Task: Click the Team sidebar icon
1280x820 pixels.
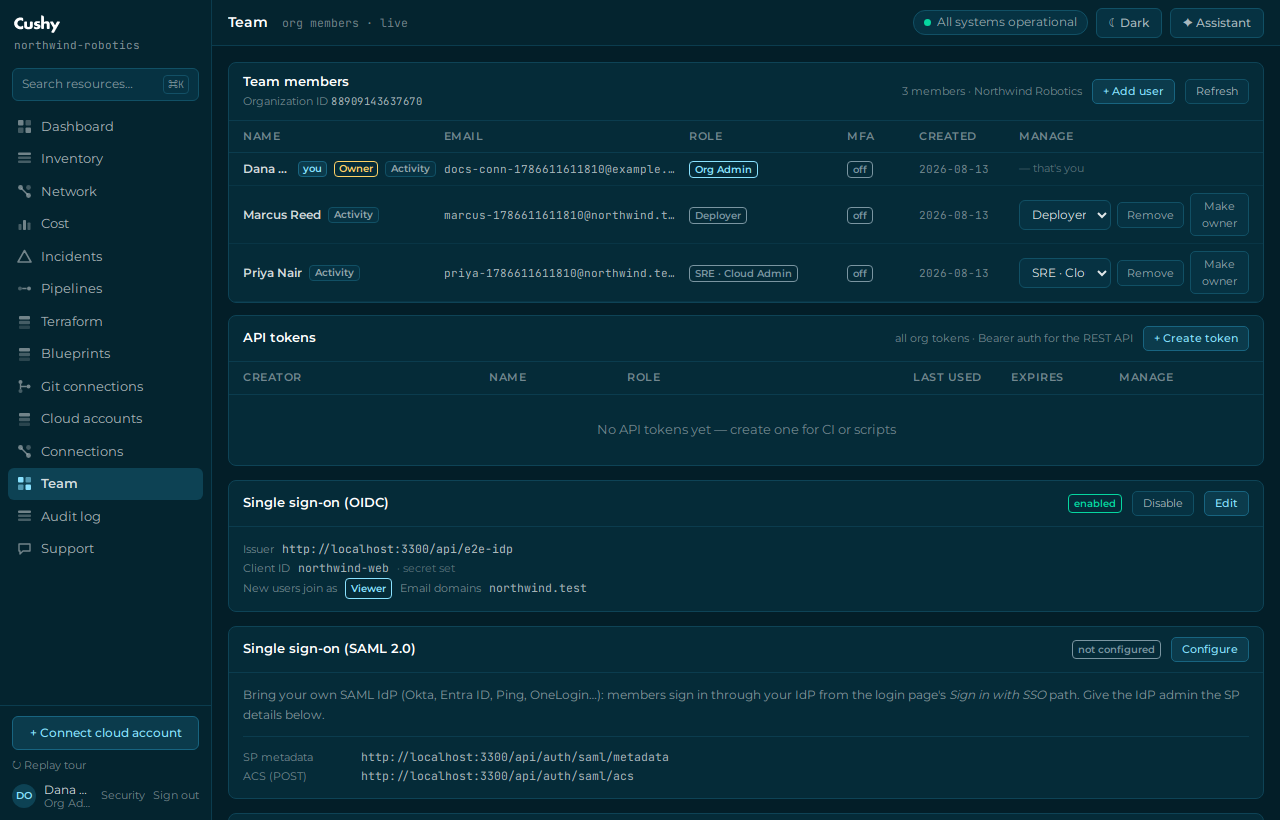Action: pyautogui.click(x=24, y=484)
